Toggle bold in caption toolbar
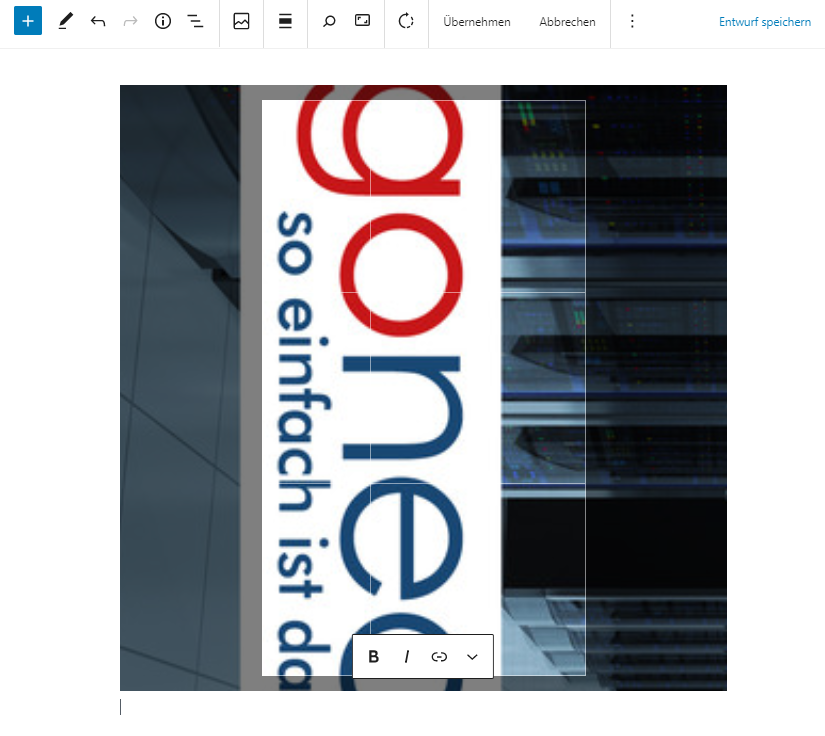This screenshot has height=736, width=825. coord(374,657)
